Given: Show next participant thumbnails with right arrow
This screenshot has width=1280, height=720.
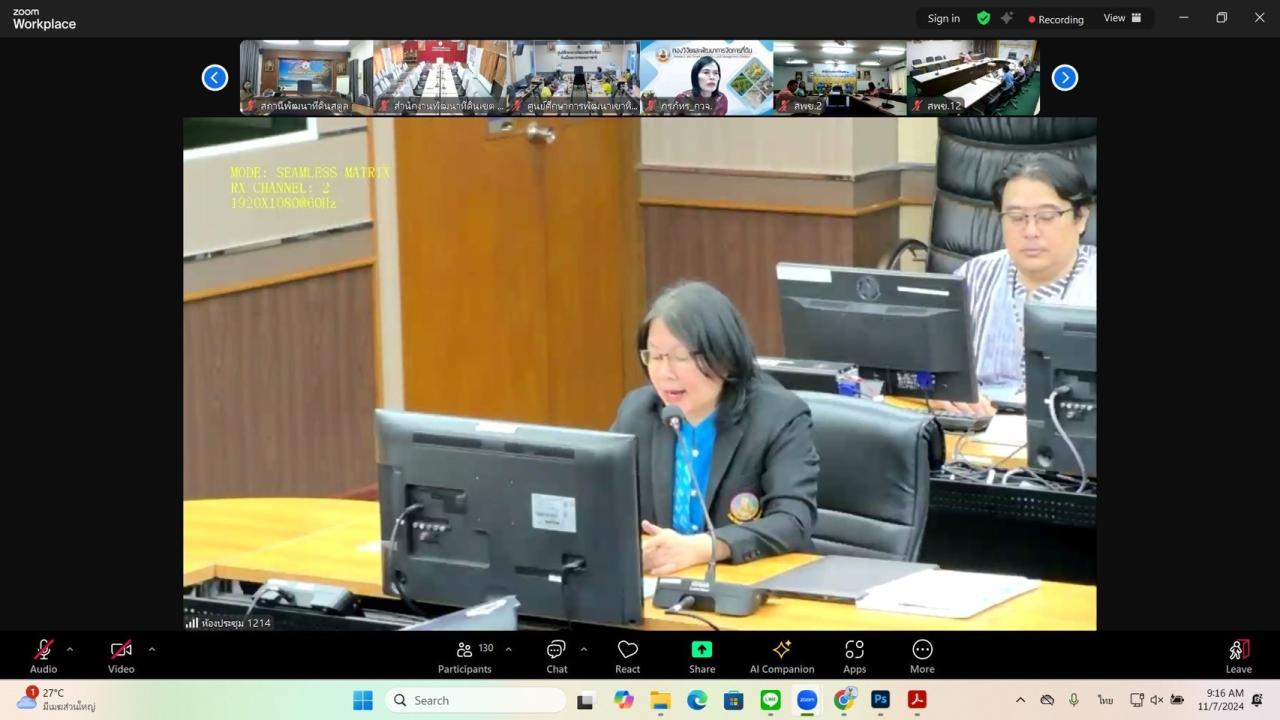Looking at the screenshot, I should click(x=1065, y=78).
